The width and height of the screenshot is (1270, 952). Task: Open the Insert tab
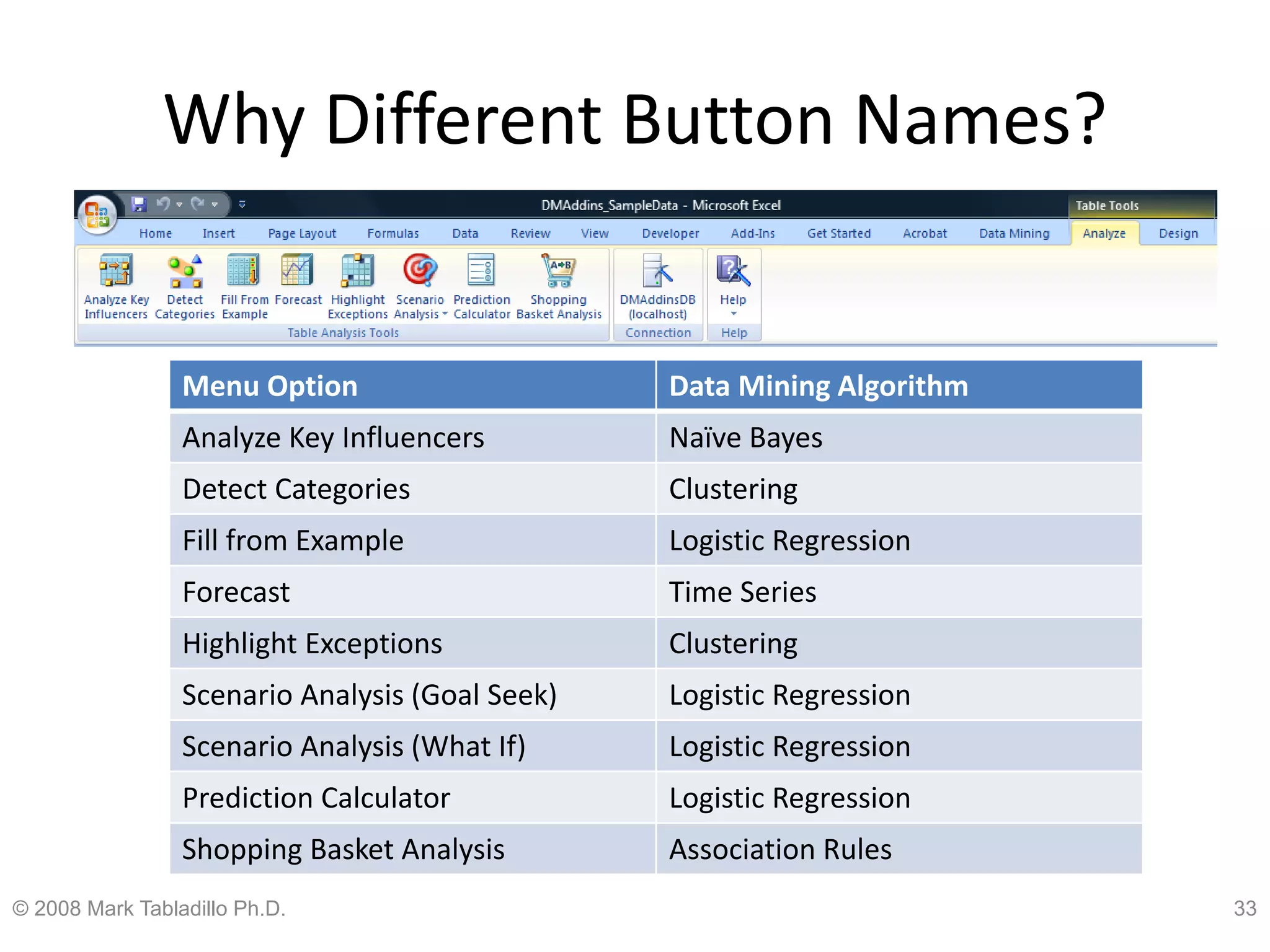pos(218,234)
